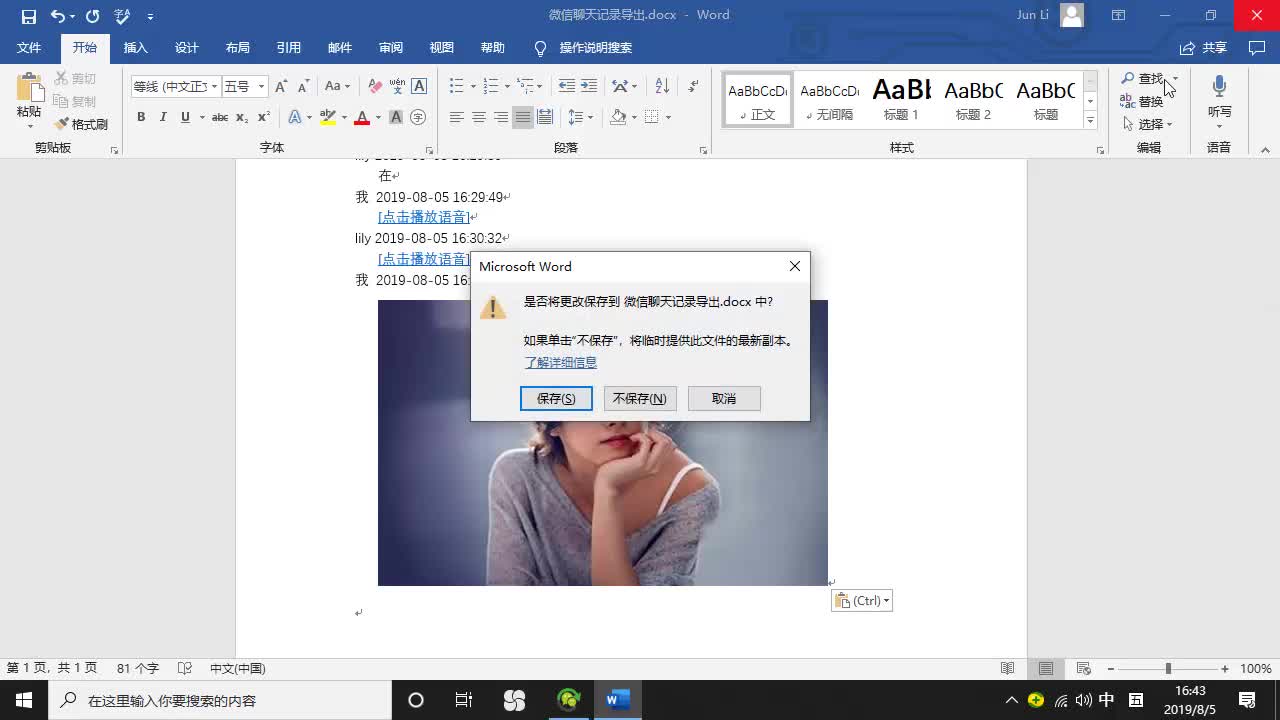The image size is (1280, 720).
Task: Click 替换 replace button
Action: coord(1142,101)
